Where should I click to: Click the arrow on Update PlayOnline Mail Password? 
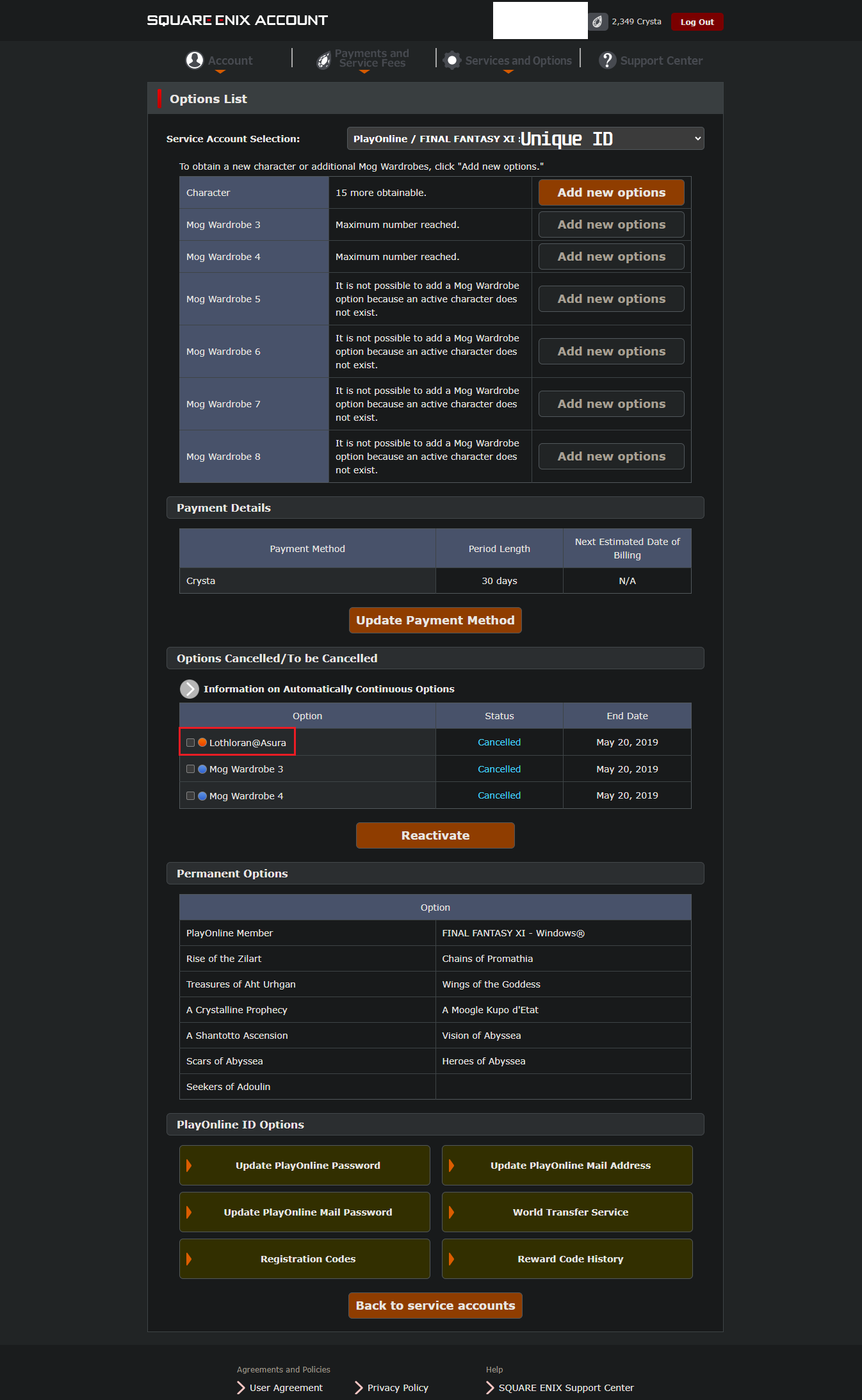click(x=189, y=1212)
